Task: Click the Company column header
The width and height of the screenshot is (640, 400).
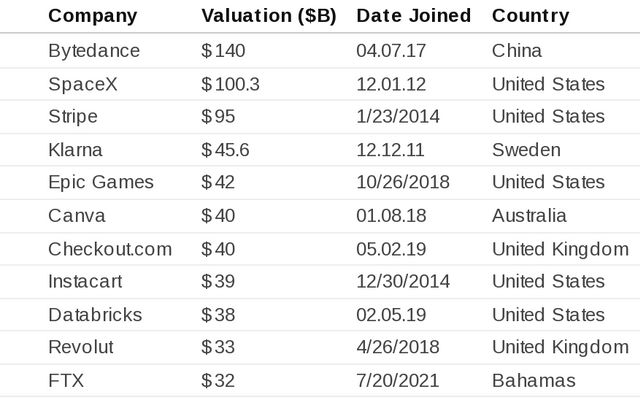Action: [93, 16]
